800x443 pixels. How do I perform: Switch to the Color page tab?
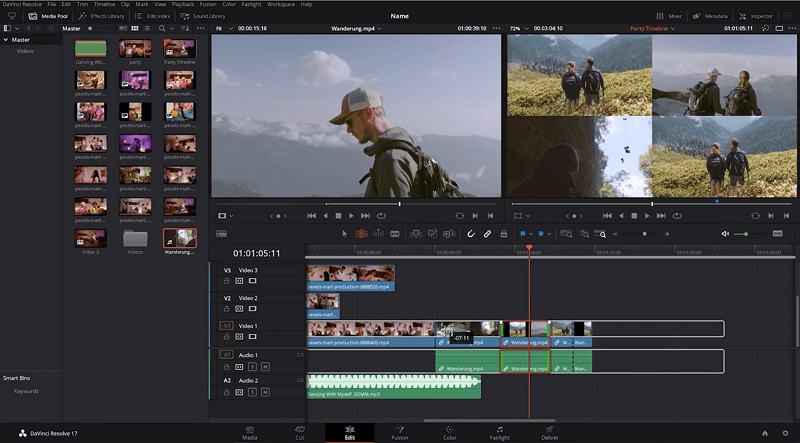(449, 433)
